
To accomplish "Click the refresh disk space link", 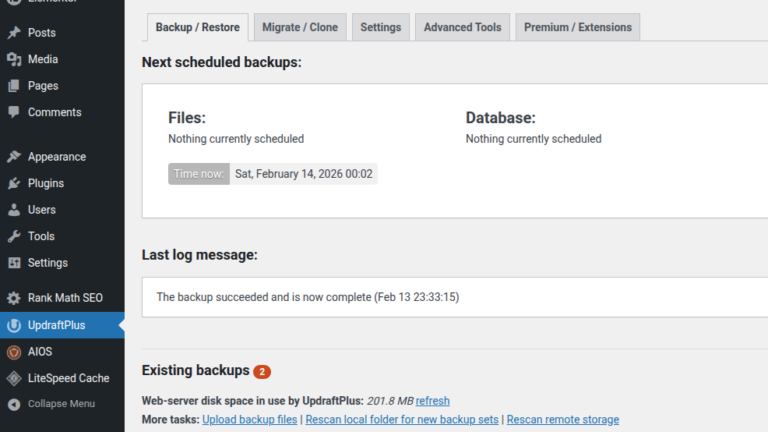I will pyautogui.click(x=432, y=401).
